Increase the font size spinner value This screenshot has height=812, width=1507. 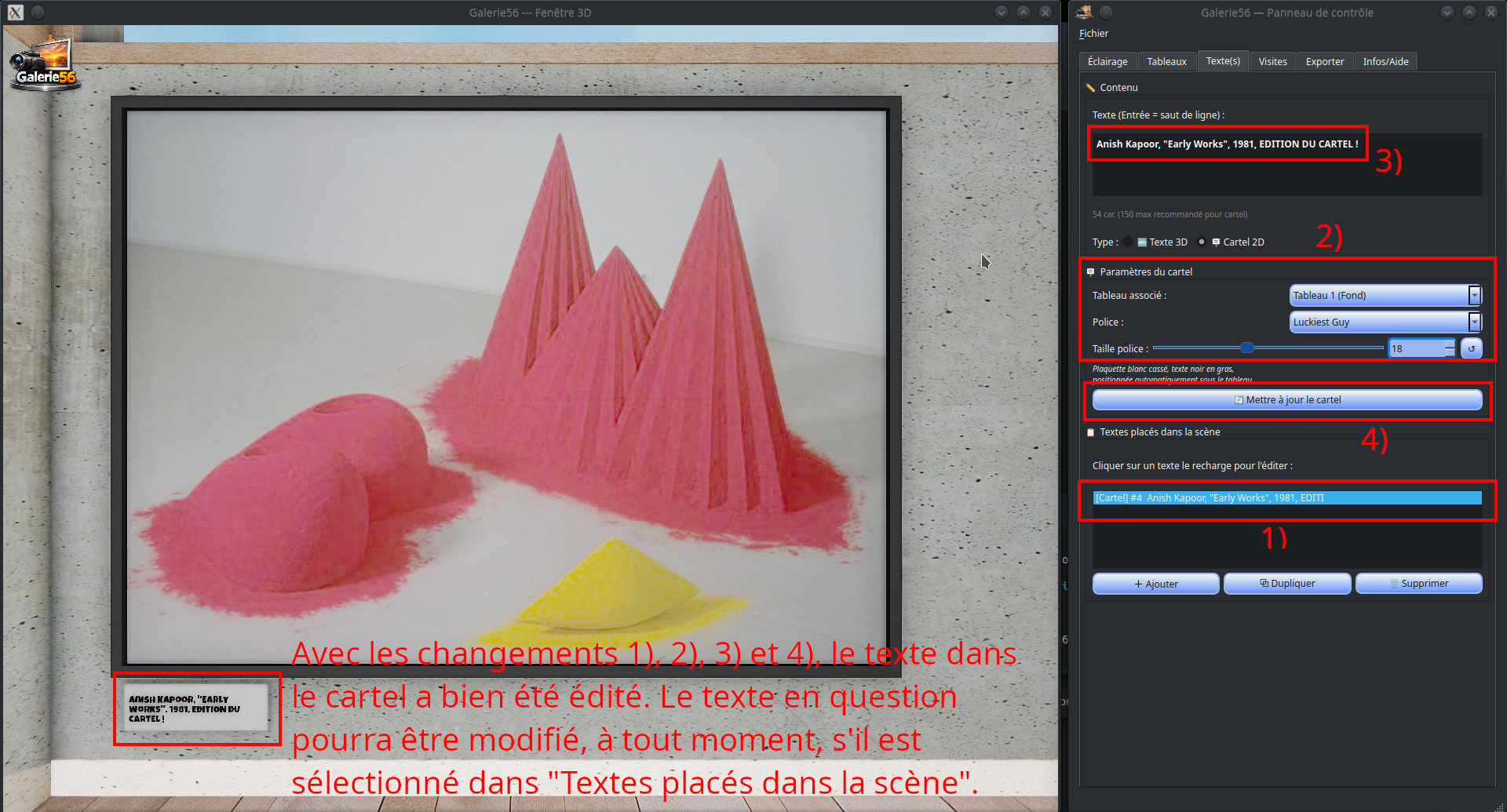click(1450, 344)
